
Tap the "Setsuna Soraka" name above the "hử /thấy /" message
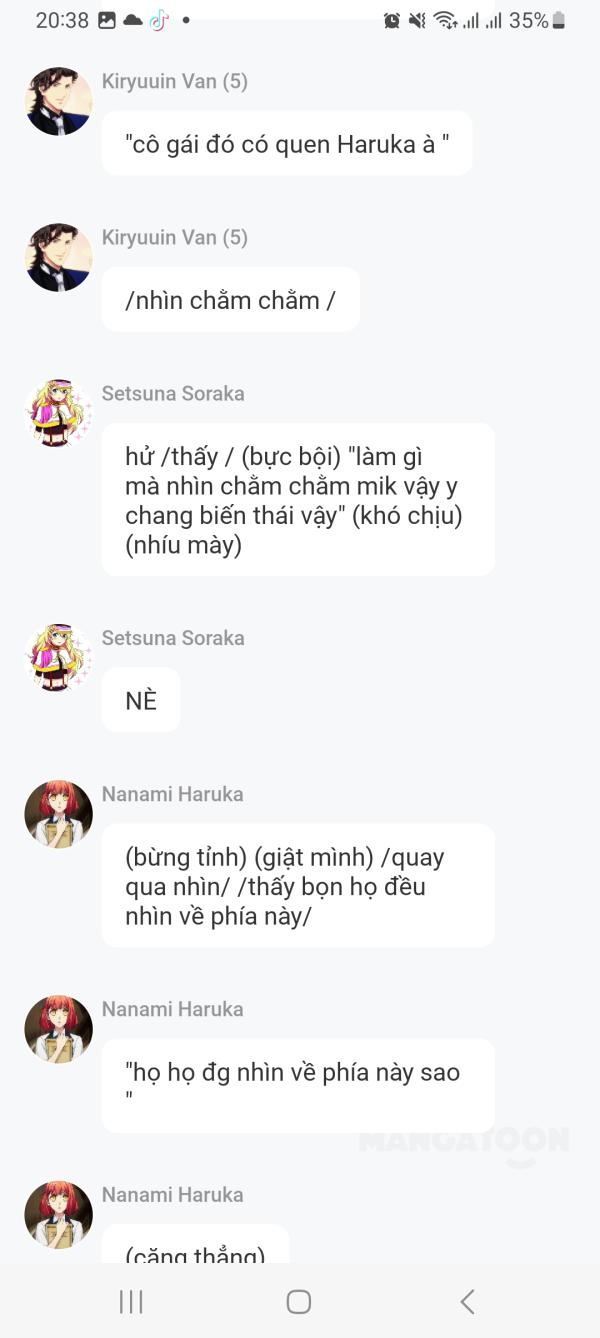pyautogui.click(x=173, y=393)
